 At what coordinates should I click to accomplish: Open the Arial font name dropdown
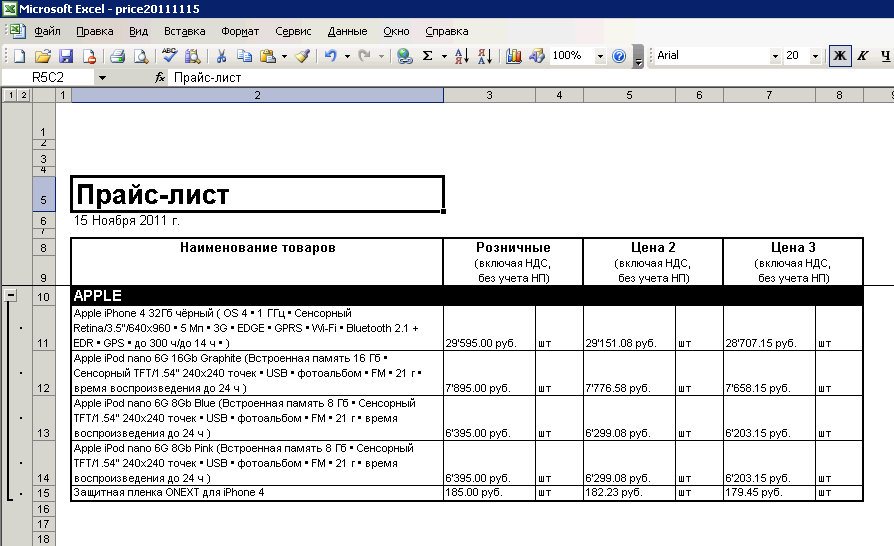point(775,56)
